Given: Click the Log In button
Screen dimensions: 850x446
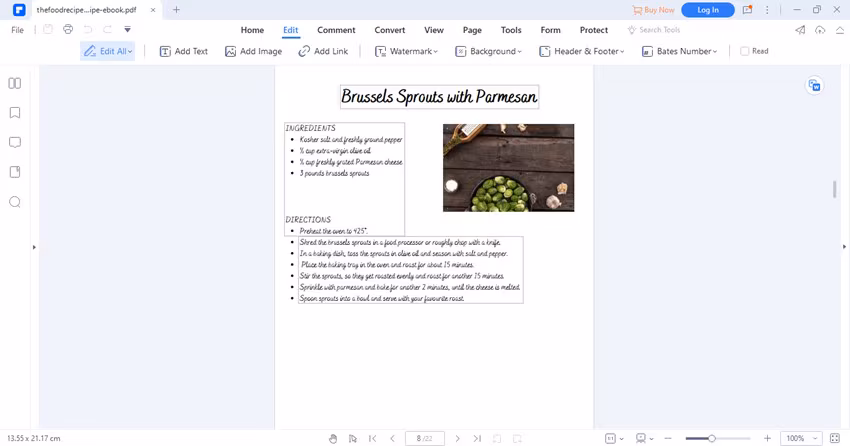Looking at the screenshot, I should coord(708,10).
